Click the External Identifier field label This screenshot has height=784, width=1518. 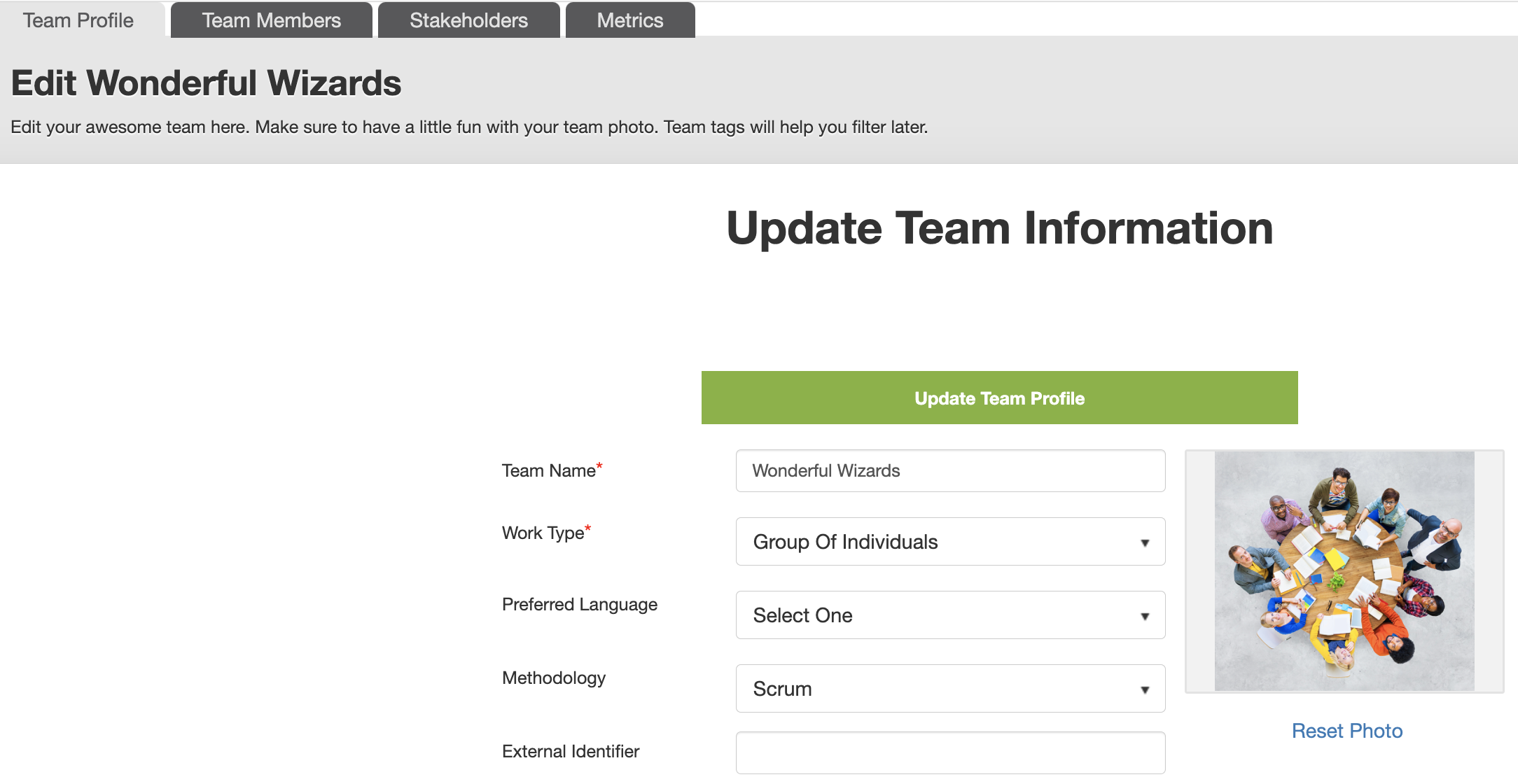[571, 752]
